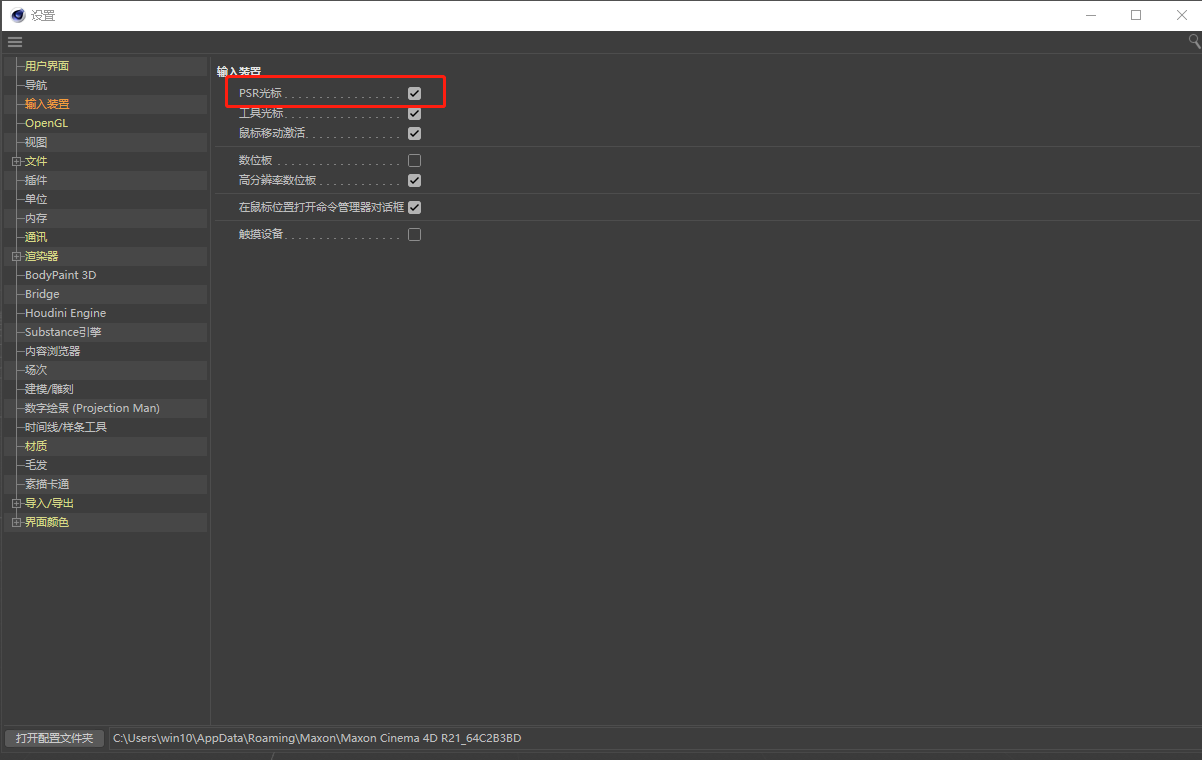Select 素描卡通 in the settings tree

[x=47, y=484]
